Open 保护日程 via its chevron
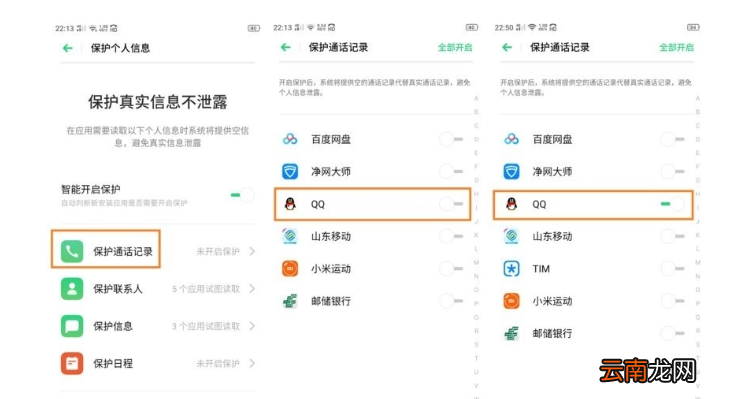The height and width of the screenshot is (399, 733). (x=252, y=363)
